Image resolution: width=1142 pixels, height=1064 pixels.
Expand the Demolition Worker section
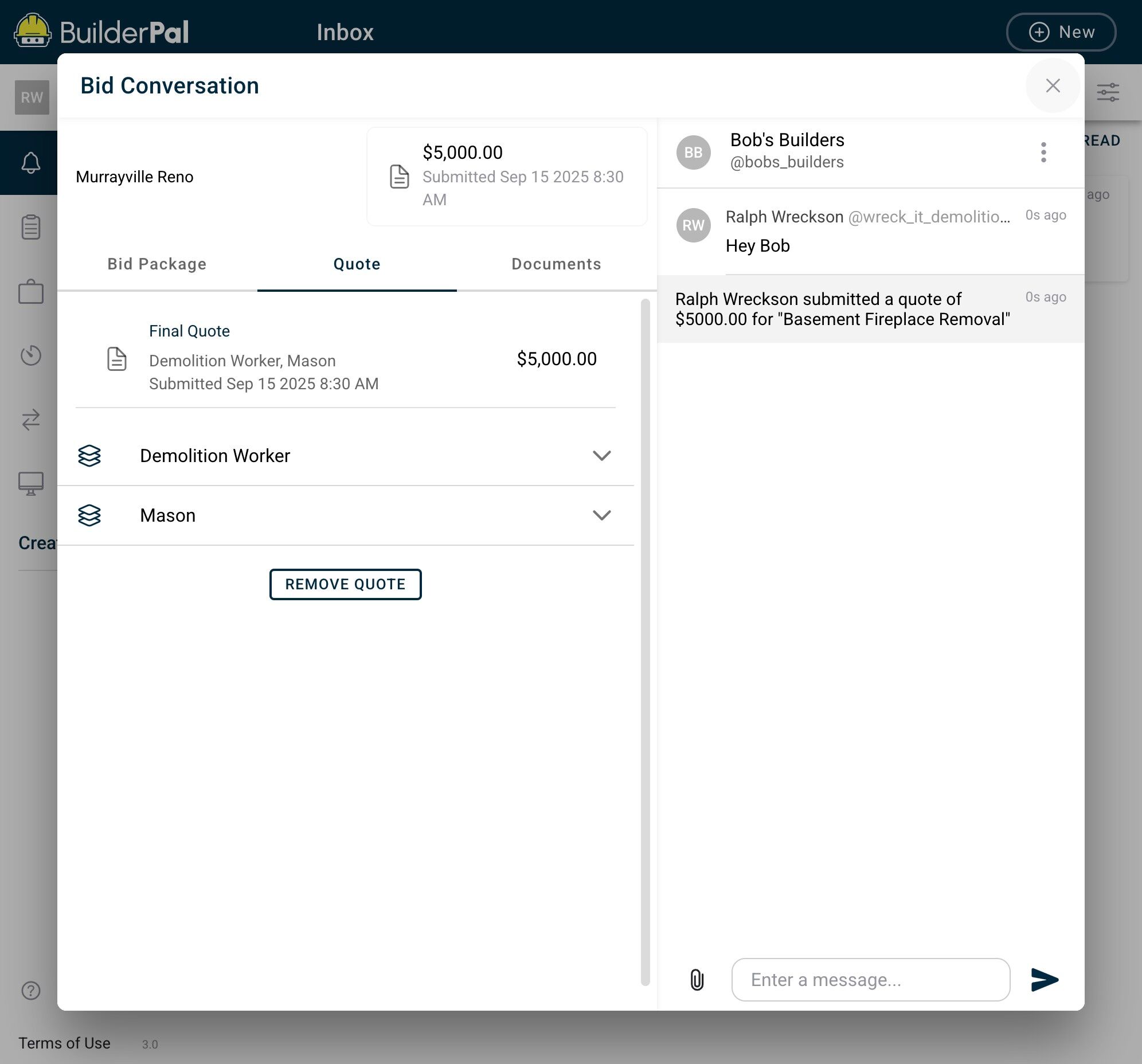click(345, 456)
